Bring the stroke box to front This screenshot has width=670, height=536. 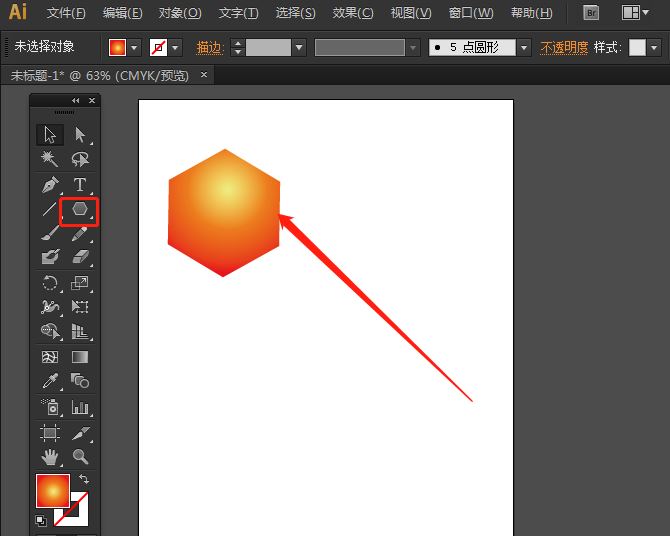tap(80, 515)
